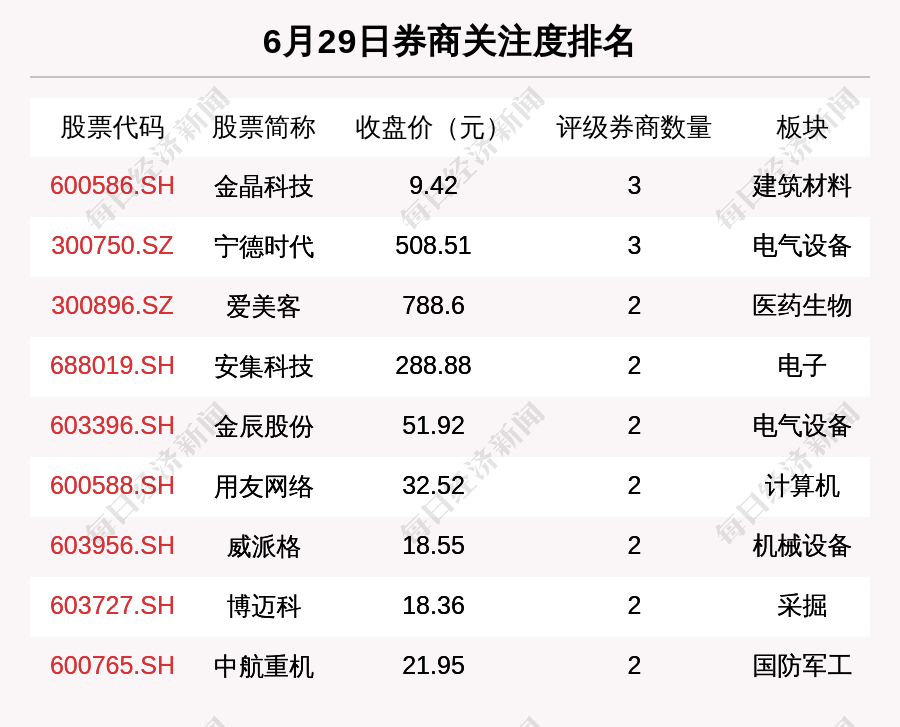Select stock name 中航重机

pos(263,667)
